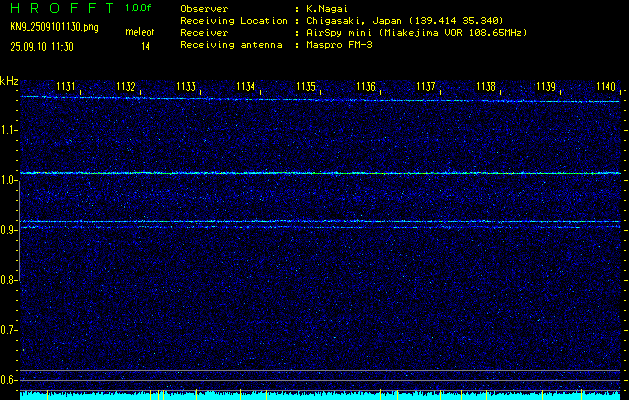Click the 0.7 frequency axis label
This screenshot has width=629, height=400.
point(8,330)
